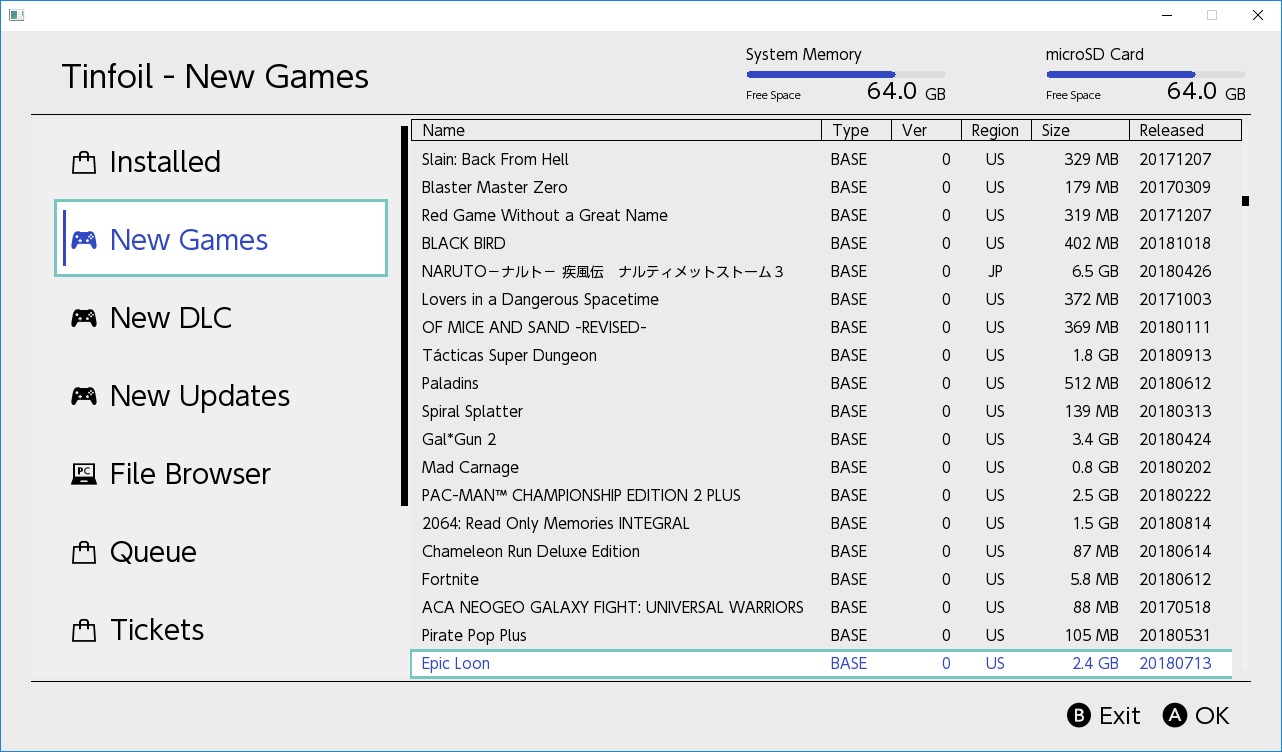This screenshot has height=752, width=1282.
Task: Click the OK label
Action: coord(1212,716)
